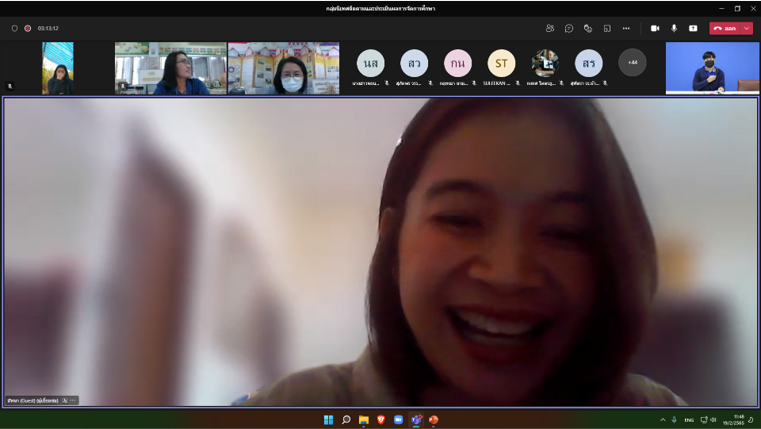Open Microsoft Teams from the taskbar

point(416,420)
